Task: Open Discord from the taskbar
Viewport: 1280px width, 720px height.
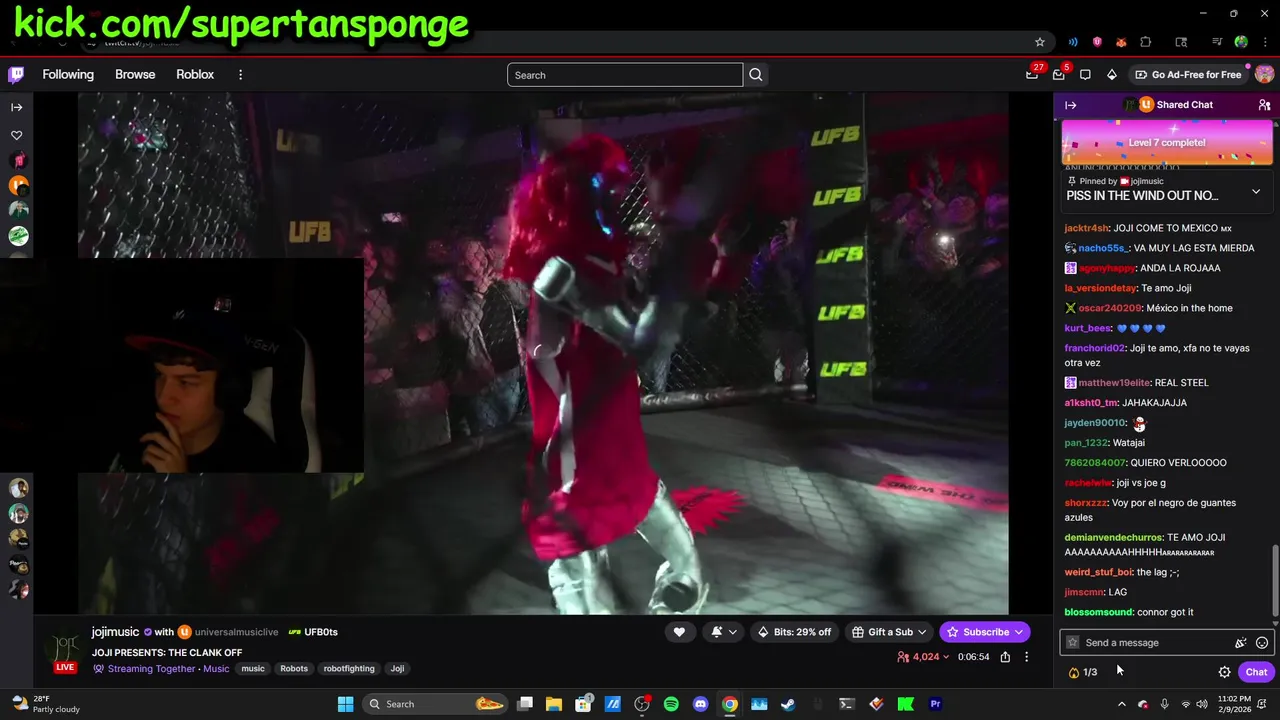Action: tap(700, 704)
